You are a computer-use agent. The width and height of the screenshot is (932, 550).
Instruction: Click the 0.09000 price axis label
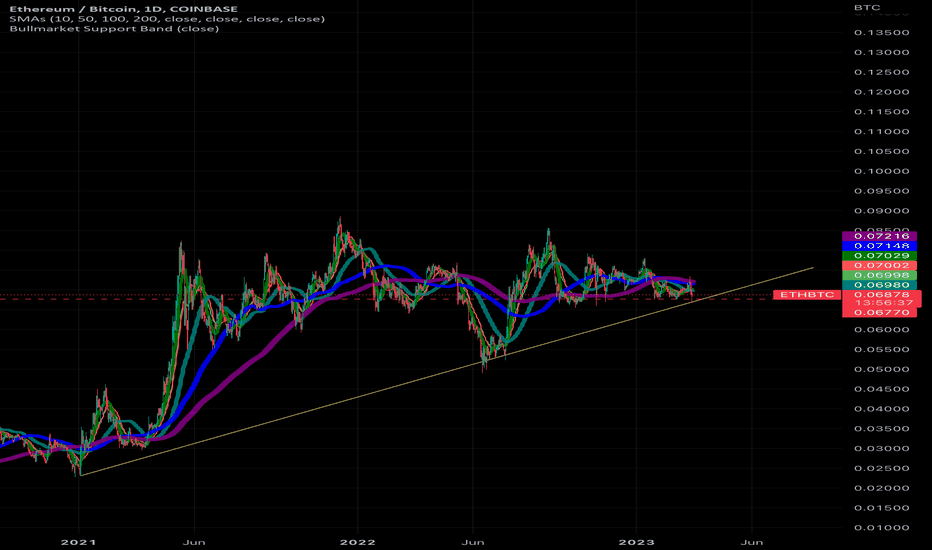[x=881, y=211]
